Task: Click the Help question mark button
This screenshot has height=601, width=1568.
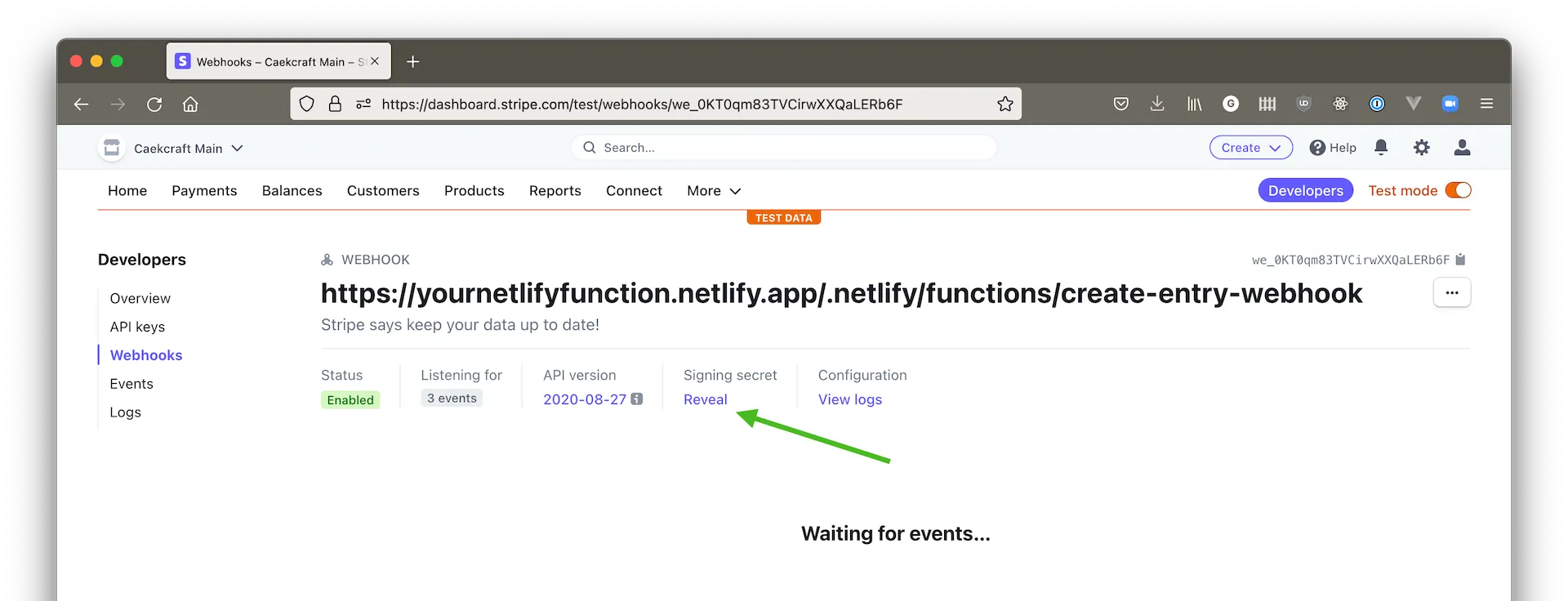Action: pyautogui.click(x=1333, y=148)
